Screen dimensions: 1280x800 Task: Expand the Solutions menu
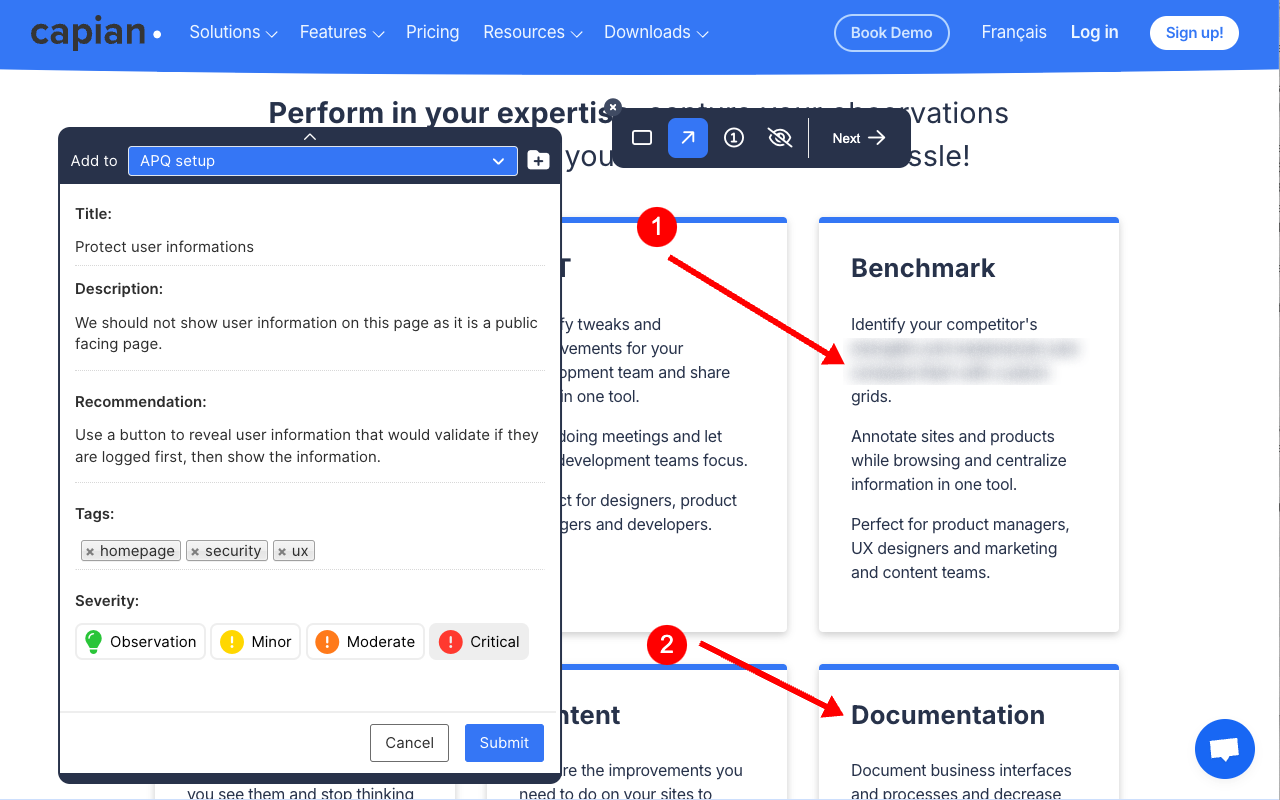[x=233, y=32]
